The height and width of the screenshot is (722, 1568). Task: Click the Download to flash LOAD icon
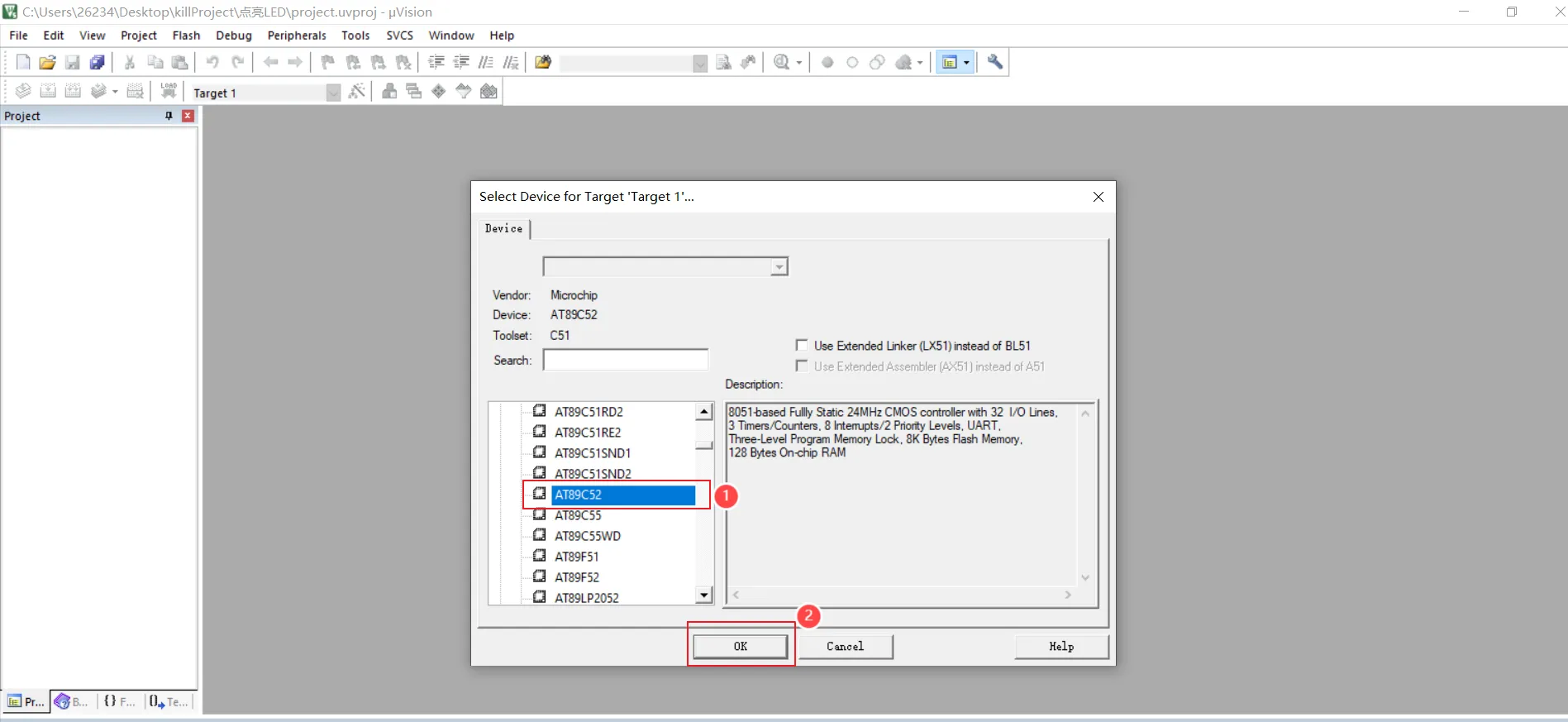pos(169,91)
